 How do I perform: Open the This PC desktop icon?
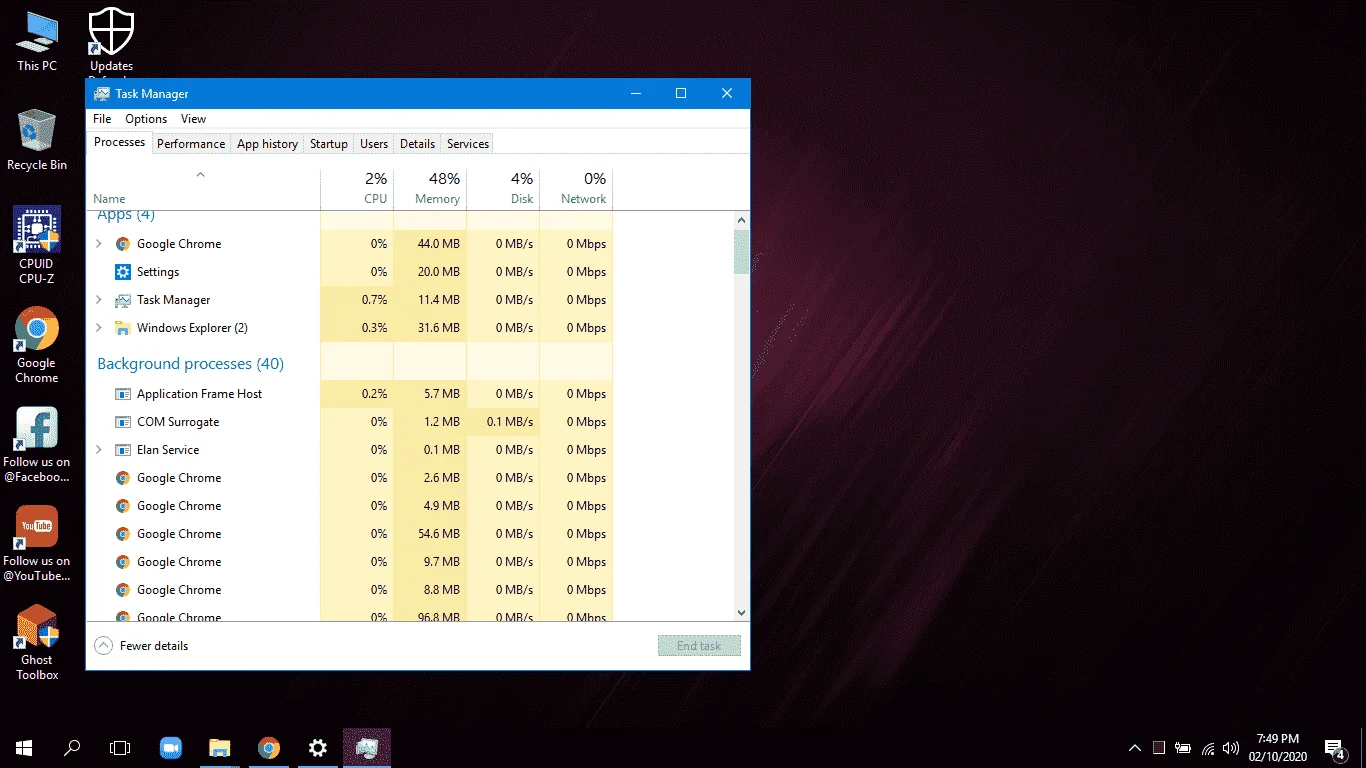point(37,41)
